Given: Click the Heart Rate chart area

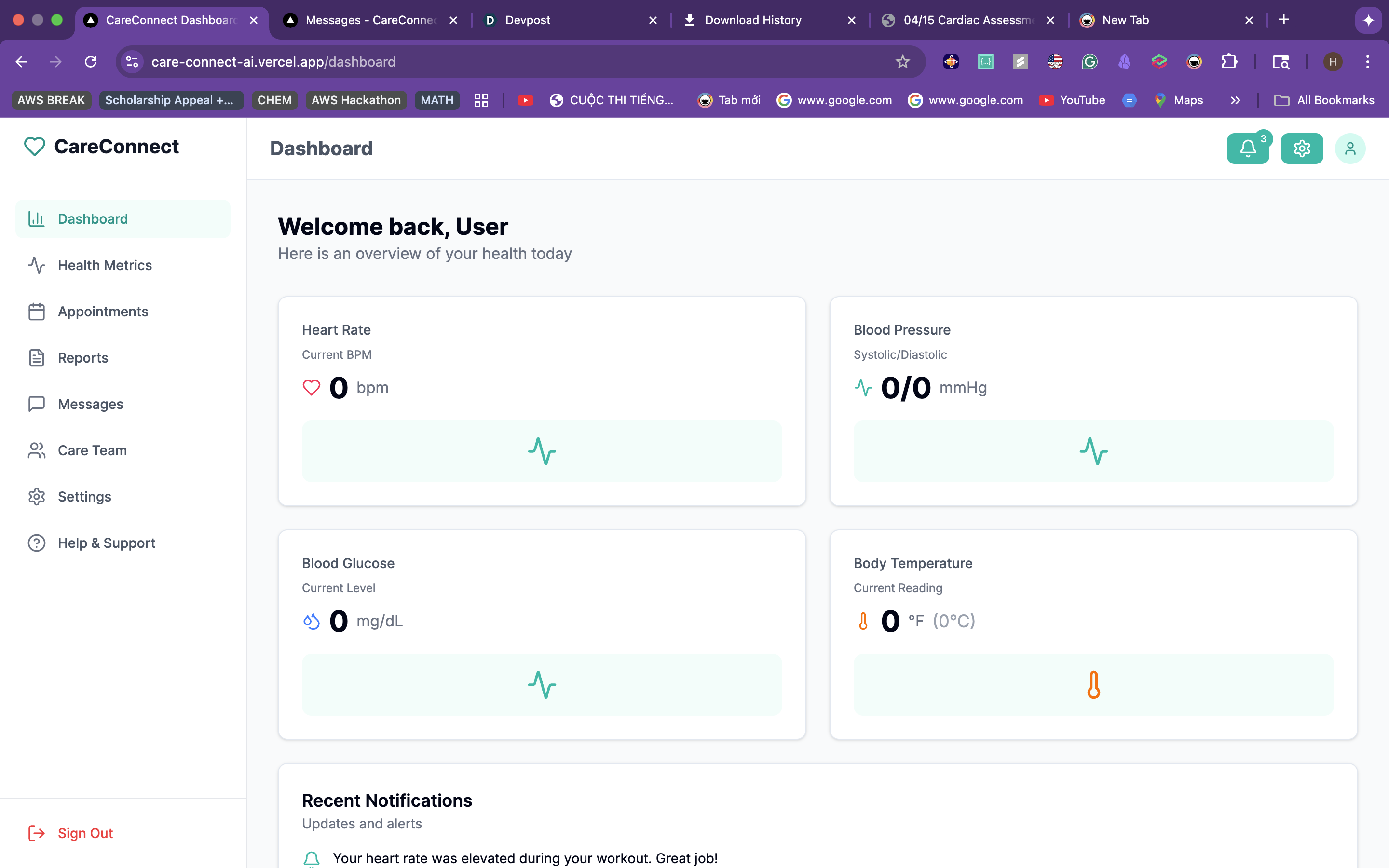Looking at the screenshot, I should [541, 451].
